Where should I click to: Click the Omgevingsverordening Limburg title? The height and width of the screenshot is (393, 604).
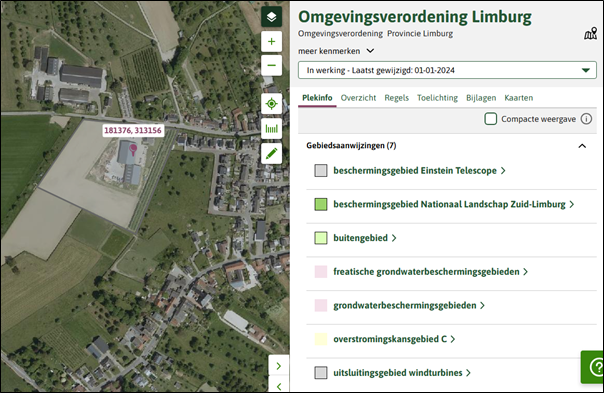(x=415, y=17)
